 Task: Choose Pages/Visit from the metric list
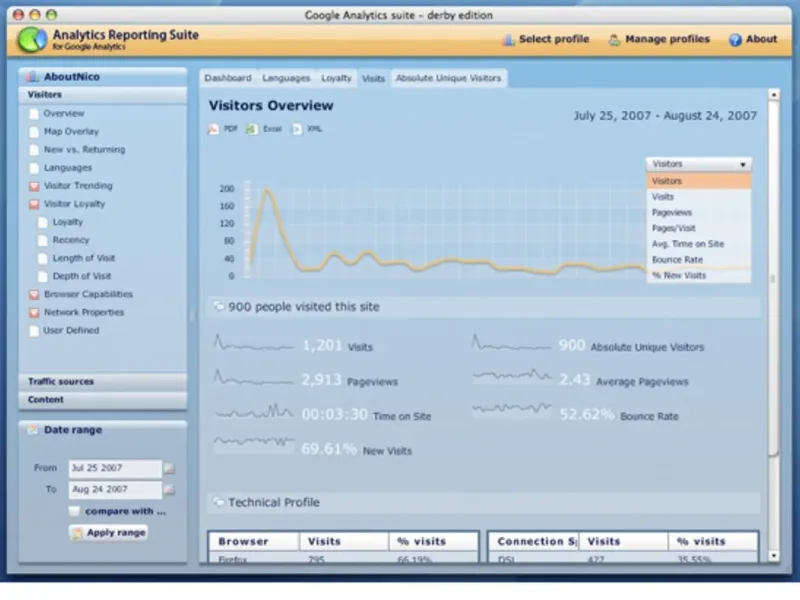pos(699,229)
